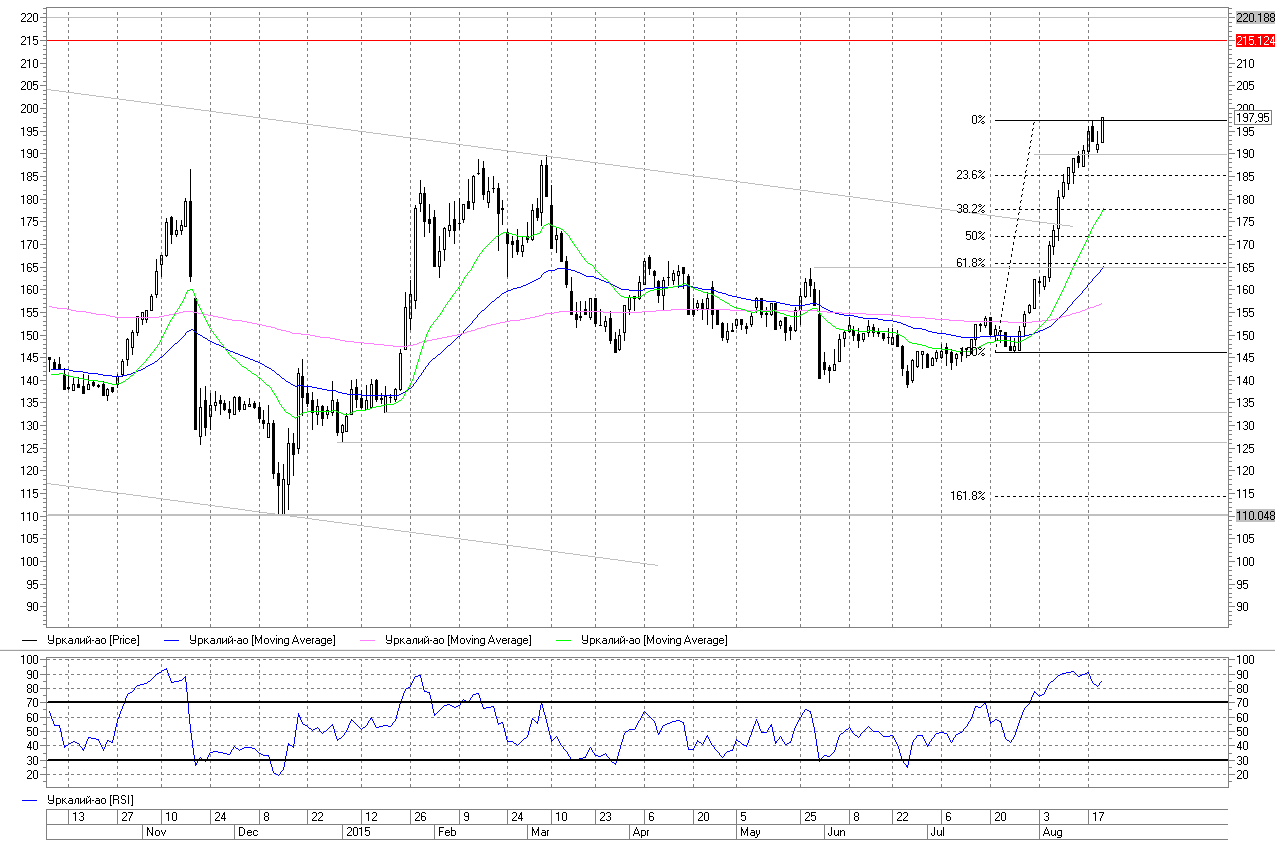Click the 110.048 support level label
This screenshot has height=841, width=1275.
click(x=1254, y=515)
